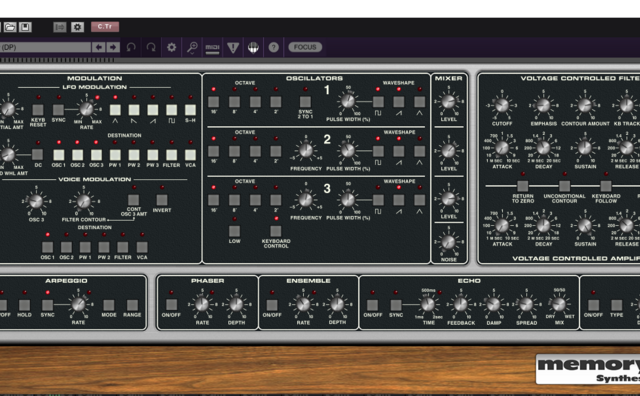Toggle the Phaser ON/OFF switch

click(171, 304)
